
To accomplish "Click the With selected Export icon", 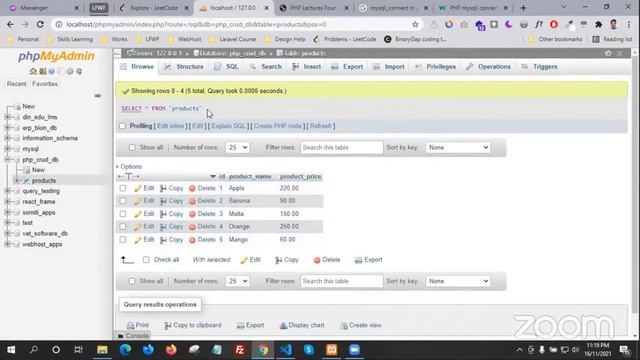I will click(358, 260).
